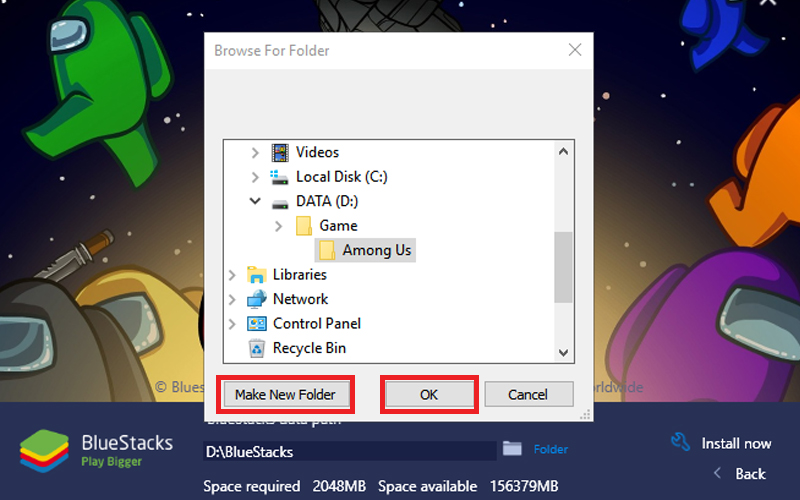Click the BlueStacks logo
The width and height of the screenshot is (800, 500).
(44, 451)
